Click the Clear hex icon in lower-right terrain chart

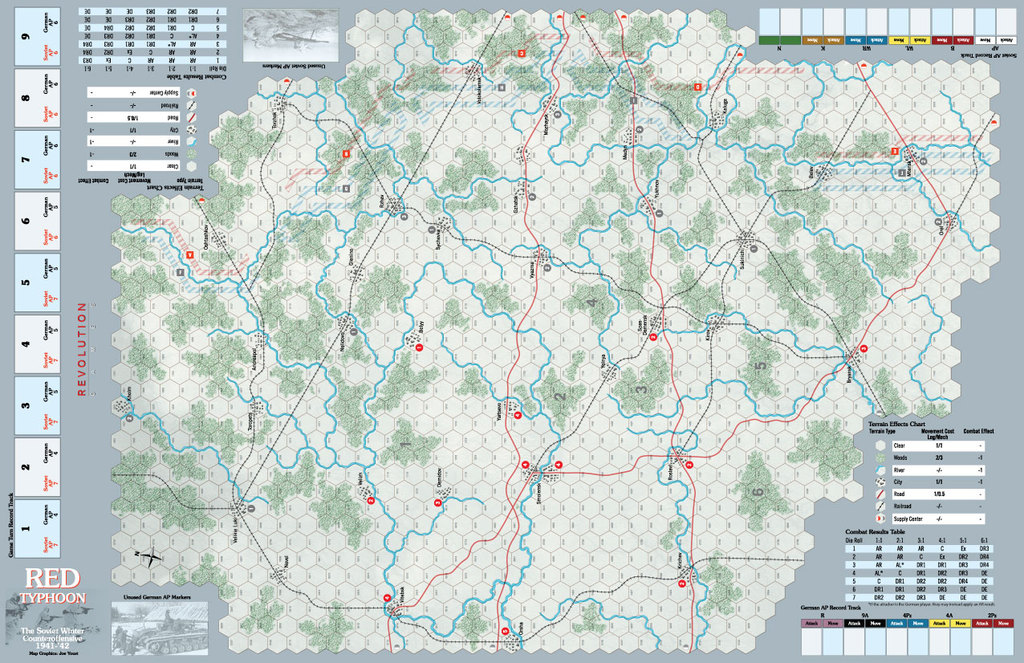[880, 445]
